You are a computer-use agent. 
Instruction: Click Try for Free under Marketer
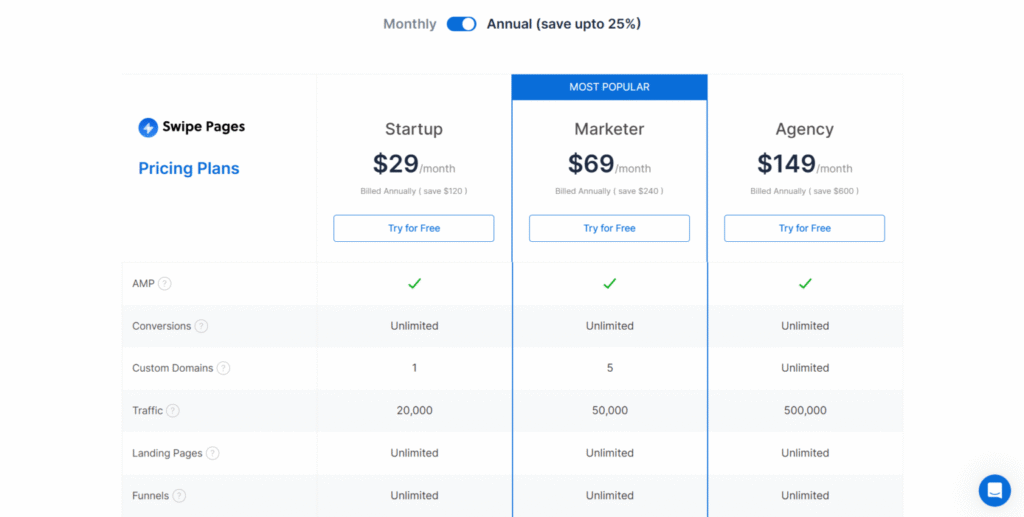tap(609, 228)
